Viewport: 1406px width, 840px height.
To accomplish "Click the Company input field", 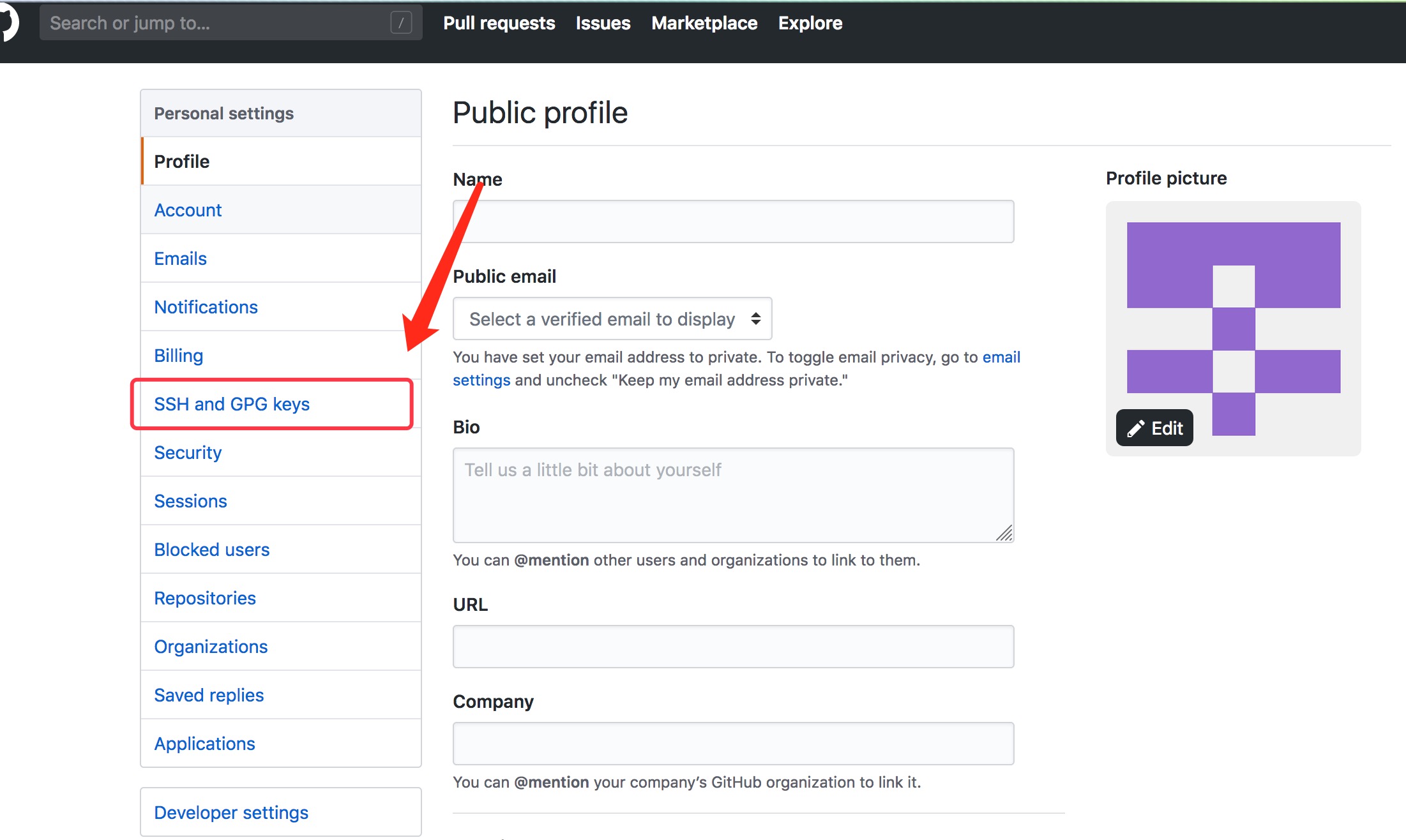I will [733, 744].
